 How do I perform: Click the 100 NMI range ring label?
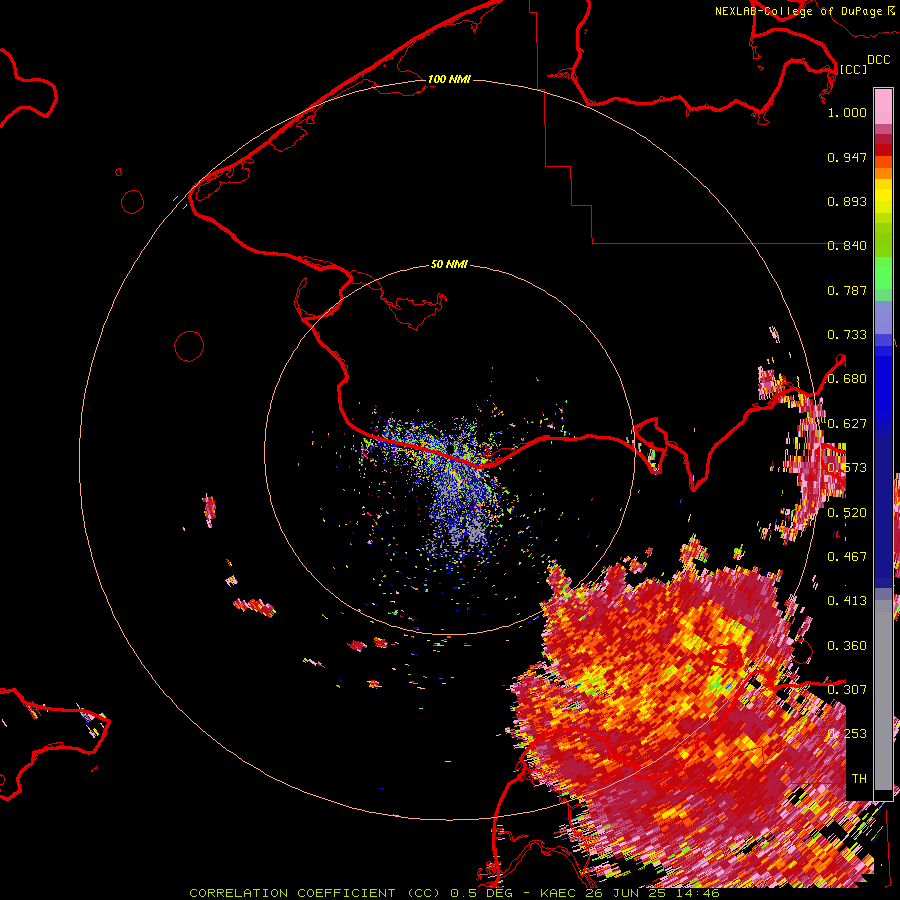pyautogui.click(x=449, y=79)
